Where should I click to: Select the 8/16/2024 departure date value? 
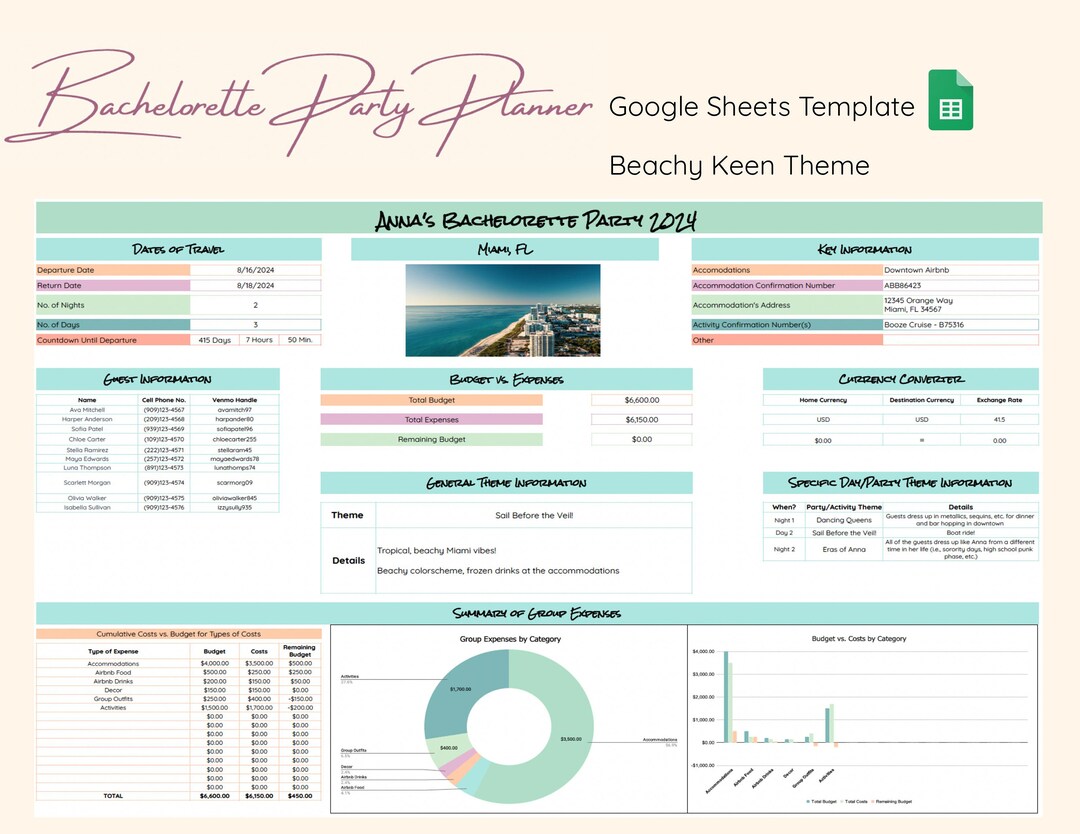point(256,270)
